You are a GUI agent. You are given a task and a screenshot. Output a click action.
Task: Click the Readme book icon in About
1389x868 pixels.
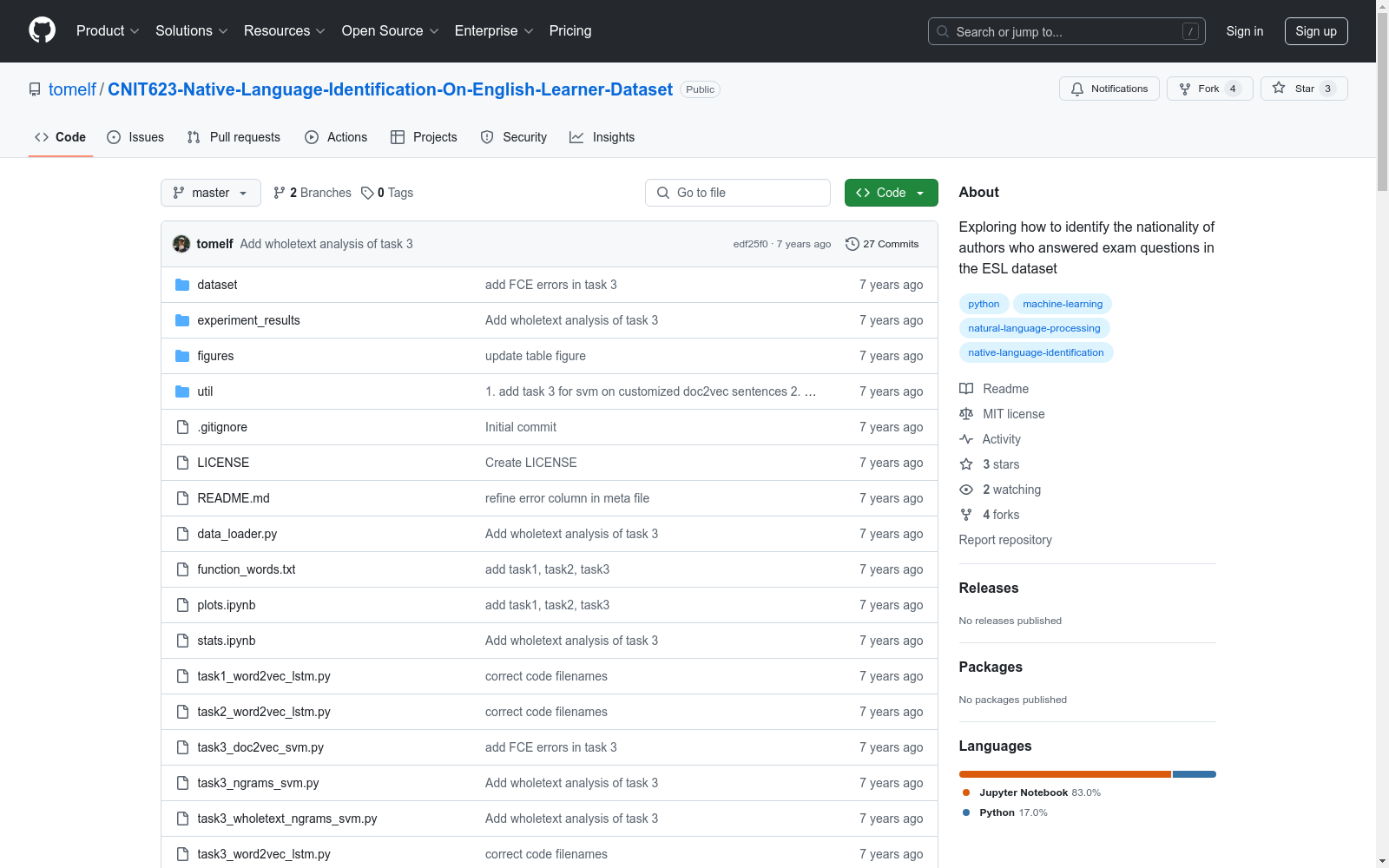[966, 389]
